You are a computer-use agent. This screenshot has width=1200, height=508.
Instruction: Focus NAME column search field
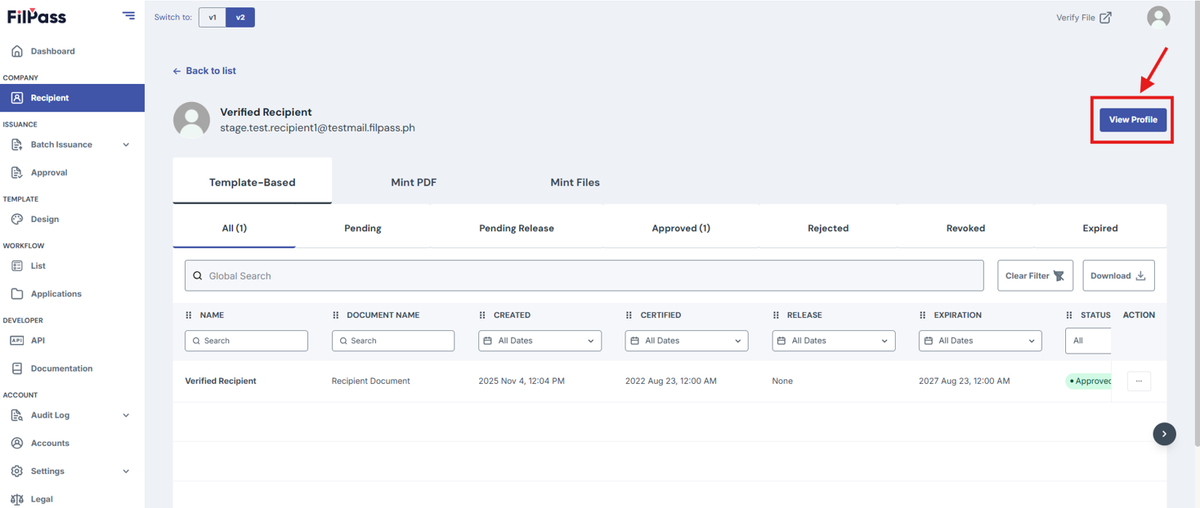coord(246,341)
